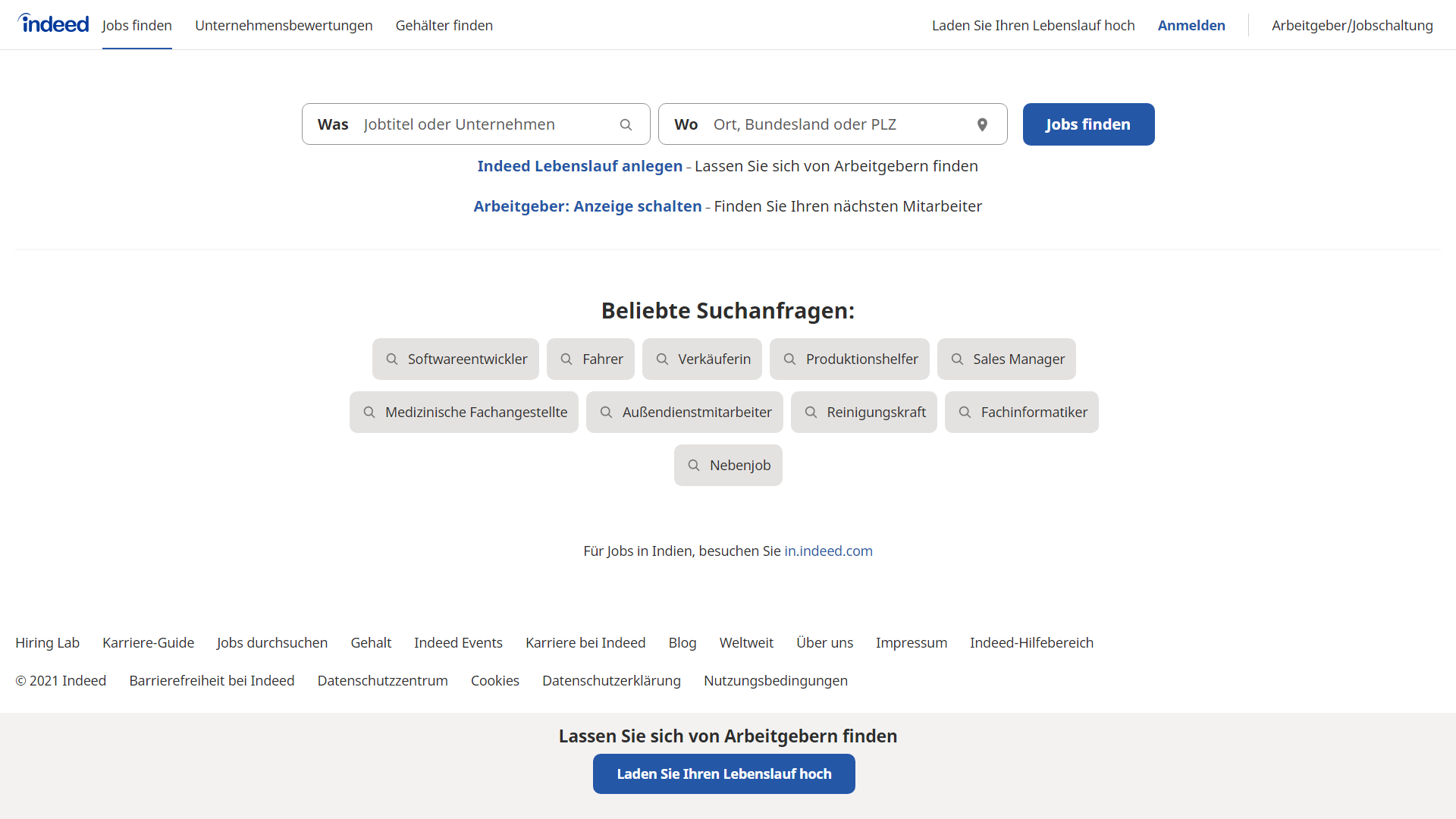This screenshot has height=819, width=1456.
Task: Open the Datenschutzerklärung footer link
Action: [x=611, y=681]
